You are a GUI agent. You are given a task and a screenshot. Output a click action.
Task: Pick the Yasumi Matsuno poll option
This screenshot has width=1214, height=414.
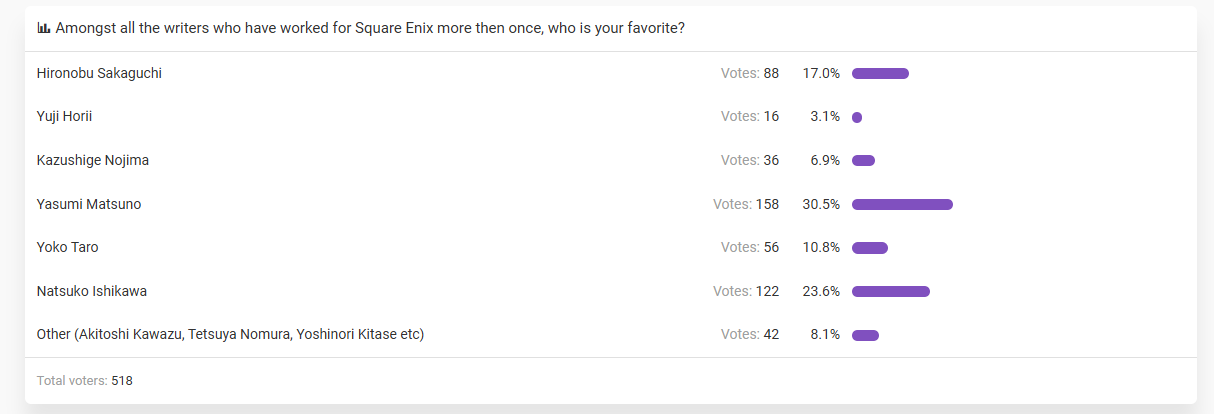click(89, 204)
